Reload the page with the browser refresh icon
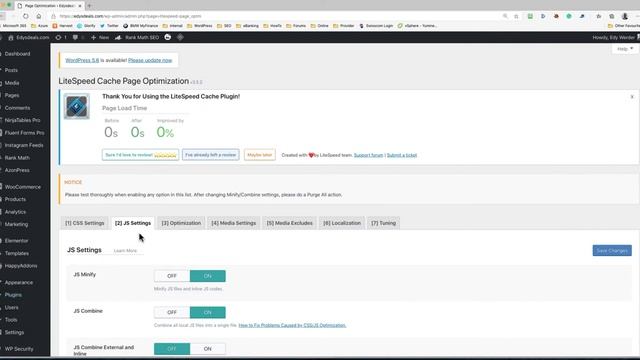 26,16
